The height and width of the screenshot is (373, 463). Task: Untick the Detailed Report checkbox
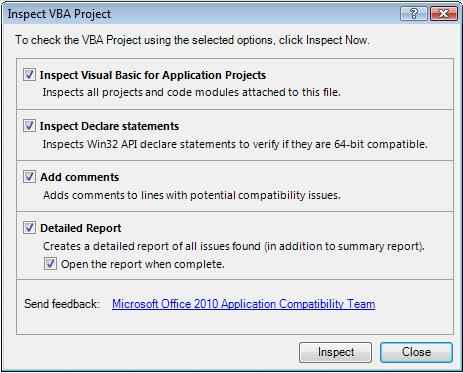(29, 228)
